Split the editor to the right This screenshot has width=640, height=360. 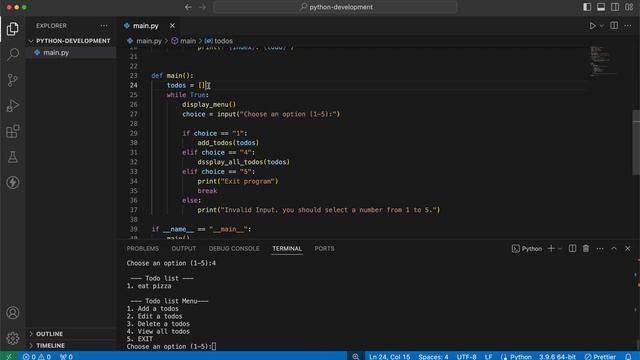coord(614,26)
